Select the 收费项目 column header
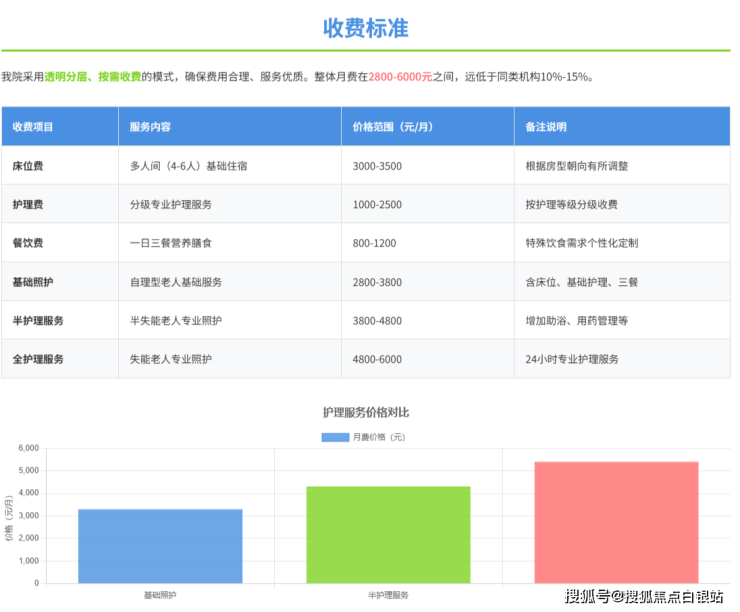 [33, 127]
